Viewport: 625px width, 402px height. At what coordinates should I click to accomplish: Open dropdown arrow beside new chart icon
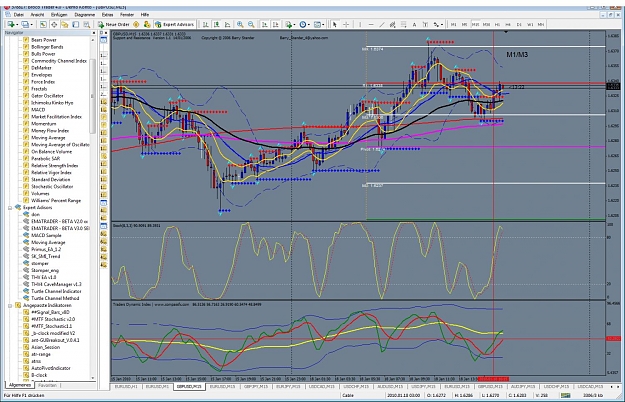click(17, 25)
